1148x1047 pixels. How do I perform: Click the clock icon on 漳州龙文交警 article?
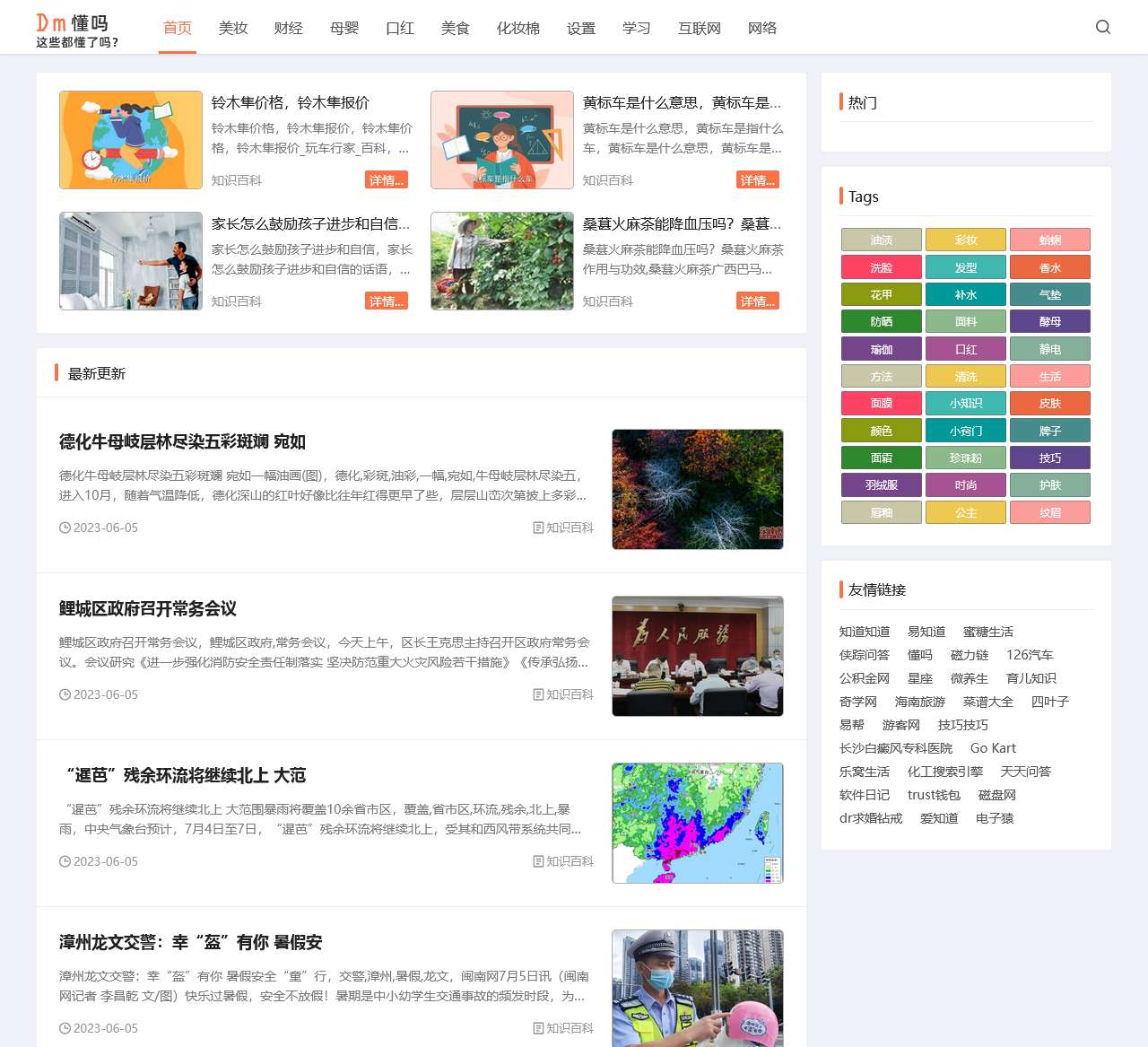65,1028
